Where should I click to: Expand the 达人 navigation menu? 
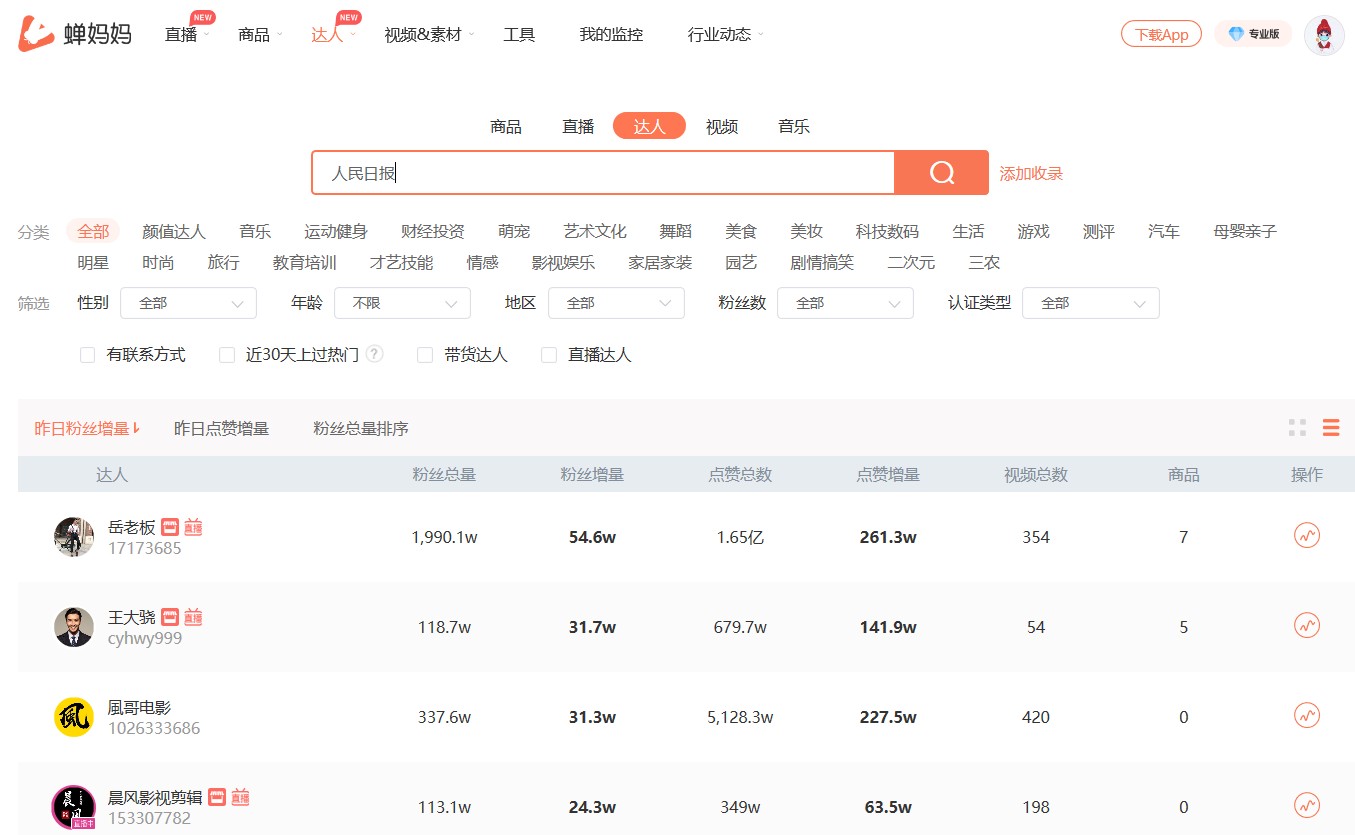pyautogui.click(x=333, y=35)
